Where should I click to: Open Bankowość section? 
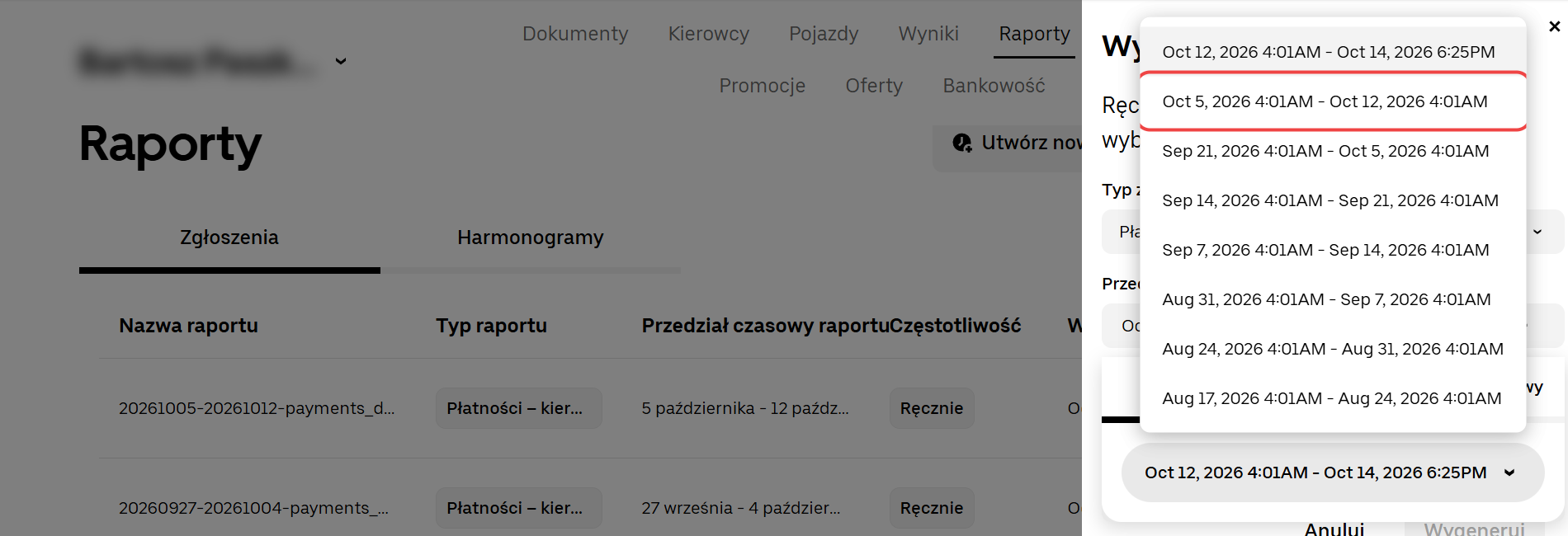tap(994, 86)
